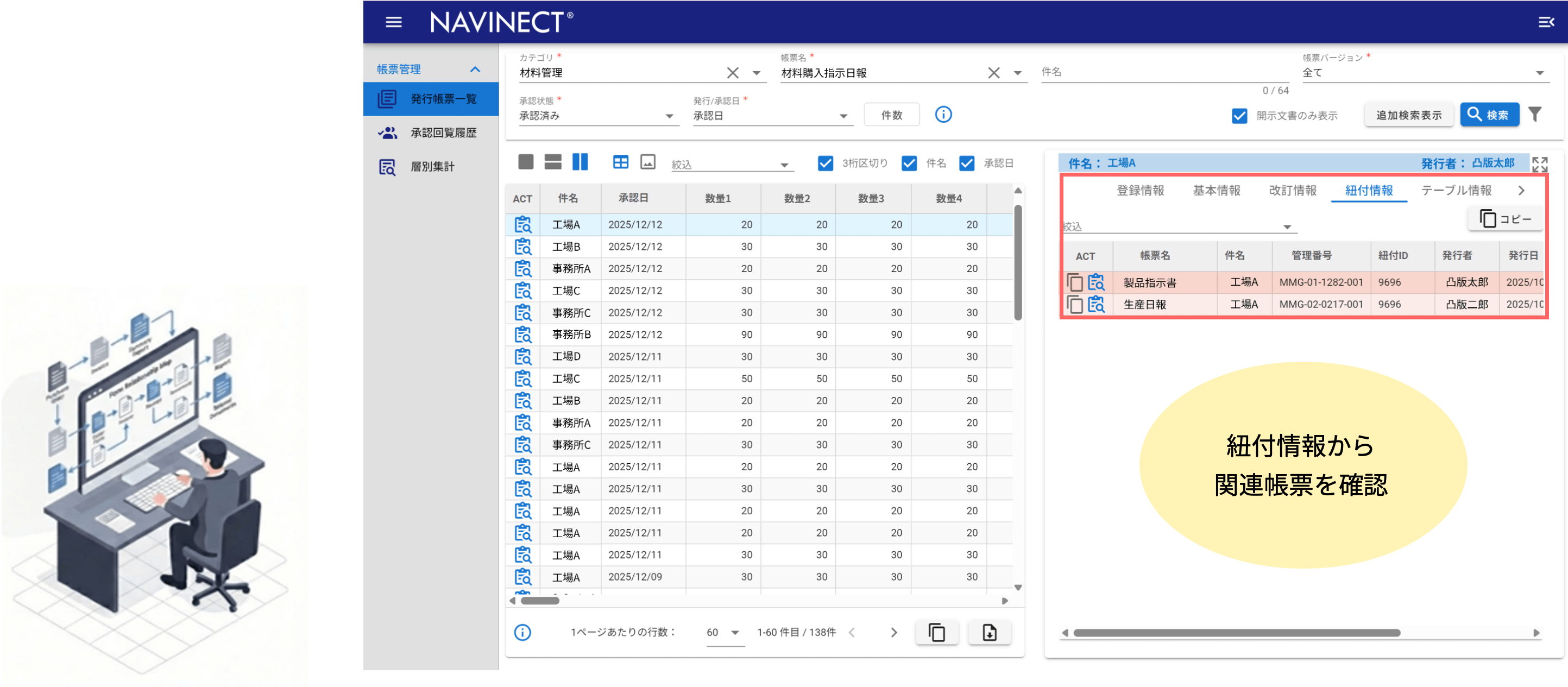Image resolution: width=1568 pixels, height=687 pixels.
Task: Toggle the 3桁区切り checkbox
Action: click(825, 163)
